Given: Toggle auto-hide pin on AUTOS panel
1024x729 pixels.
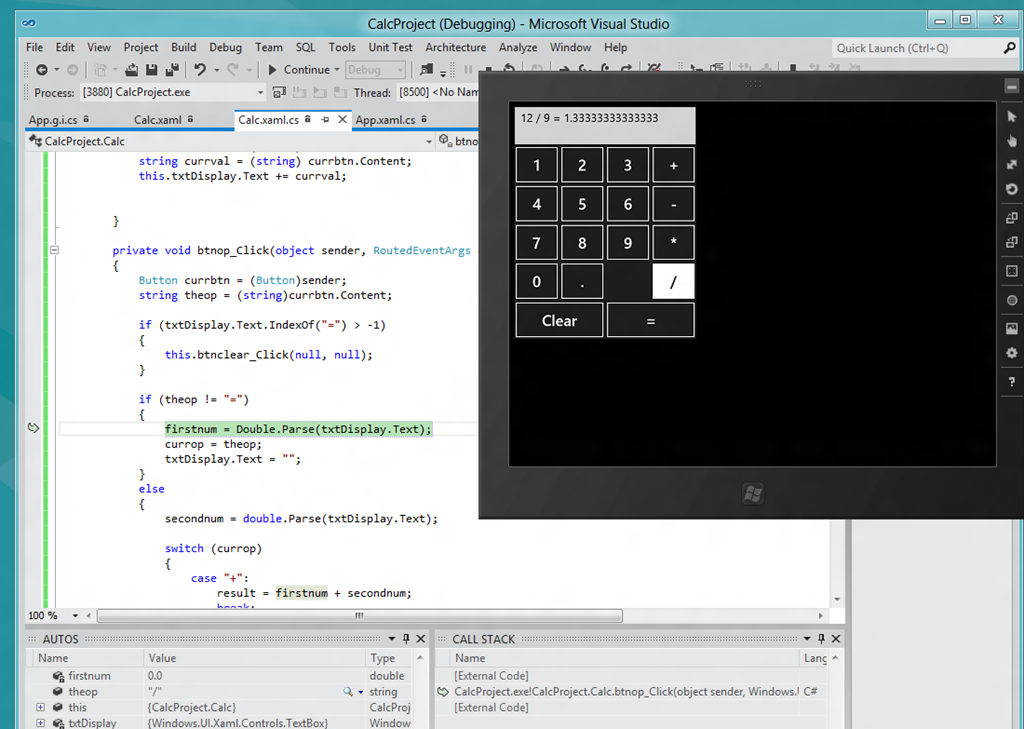Looking at the screenshot, I should point(406,639).
